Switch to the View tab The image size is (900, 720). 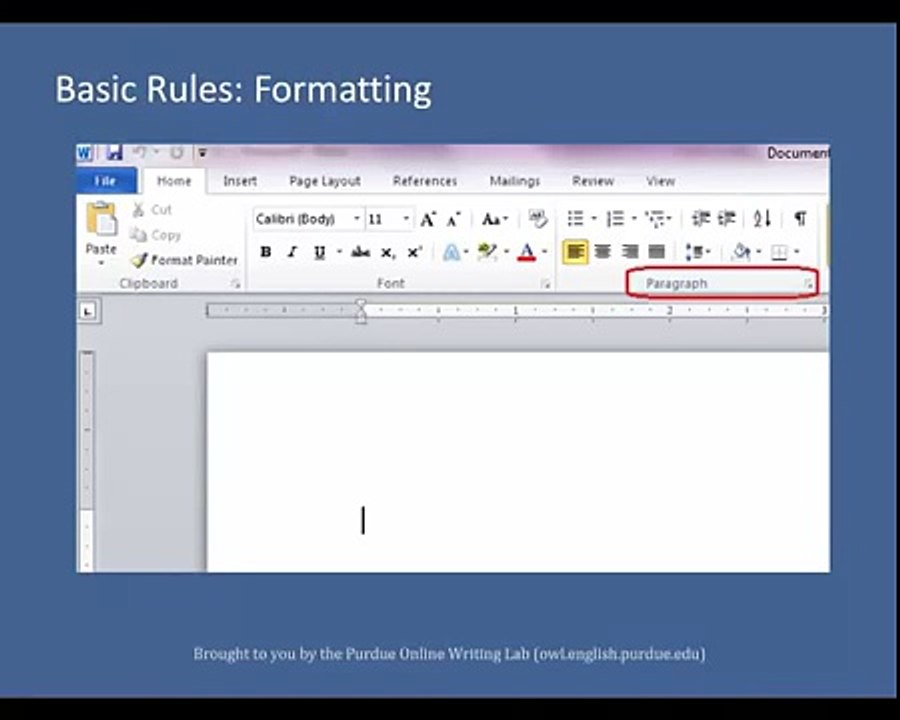coord(661,181)
